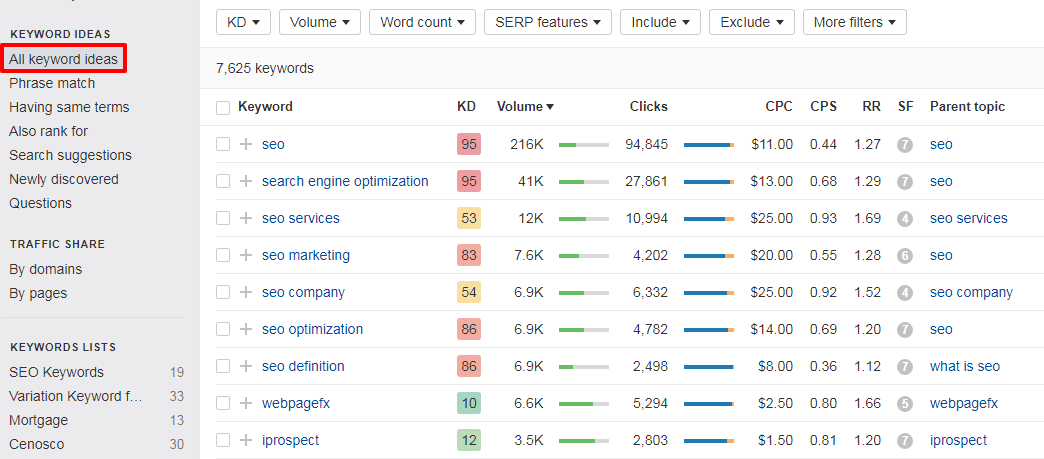This screenshot has width=1044, height=459.
Task: Open SF badge for 'seo optimization' row
Action: [x=904, y=329]
